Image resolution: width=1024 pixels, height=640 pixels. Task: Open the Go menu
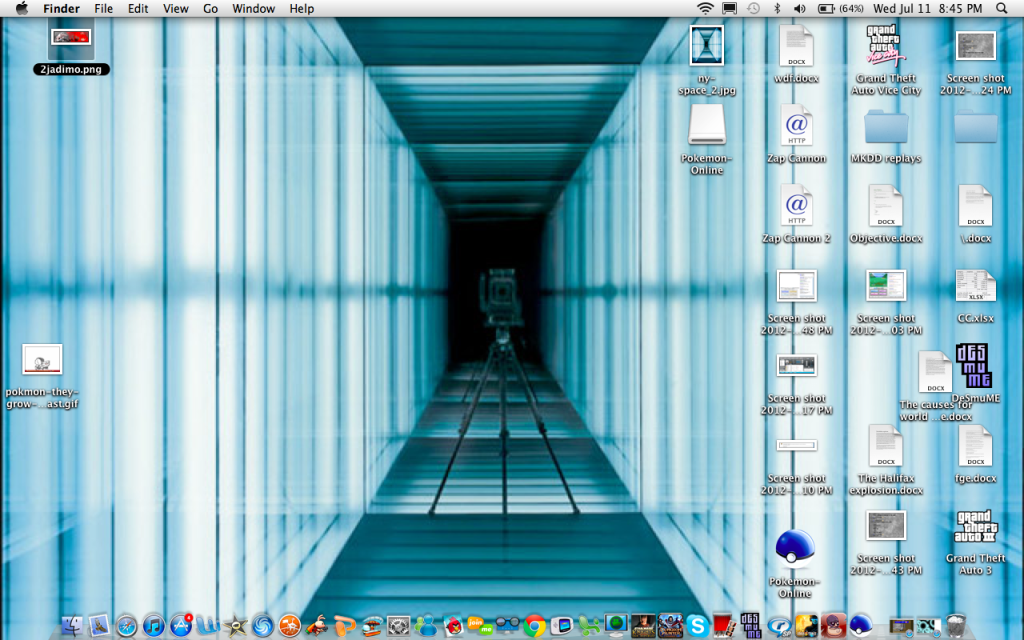210,9
